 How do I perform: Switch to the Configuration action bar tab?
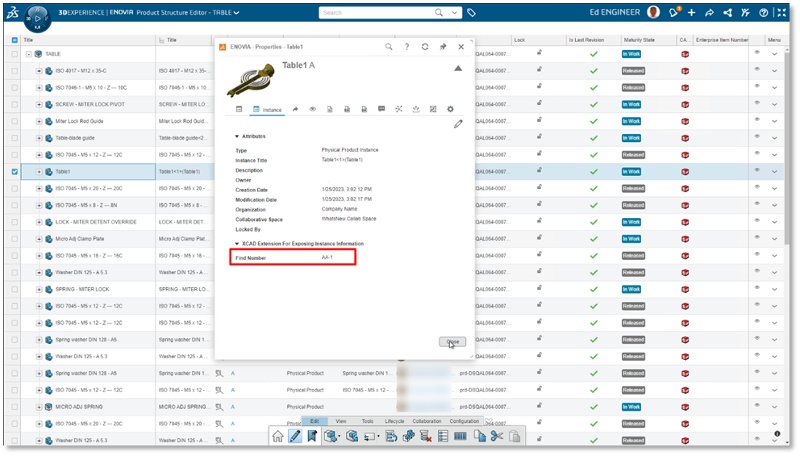point(464,421)
